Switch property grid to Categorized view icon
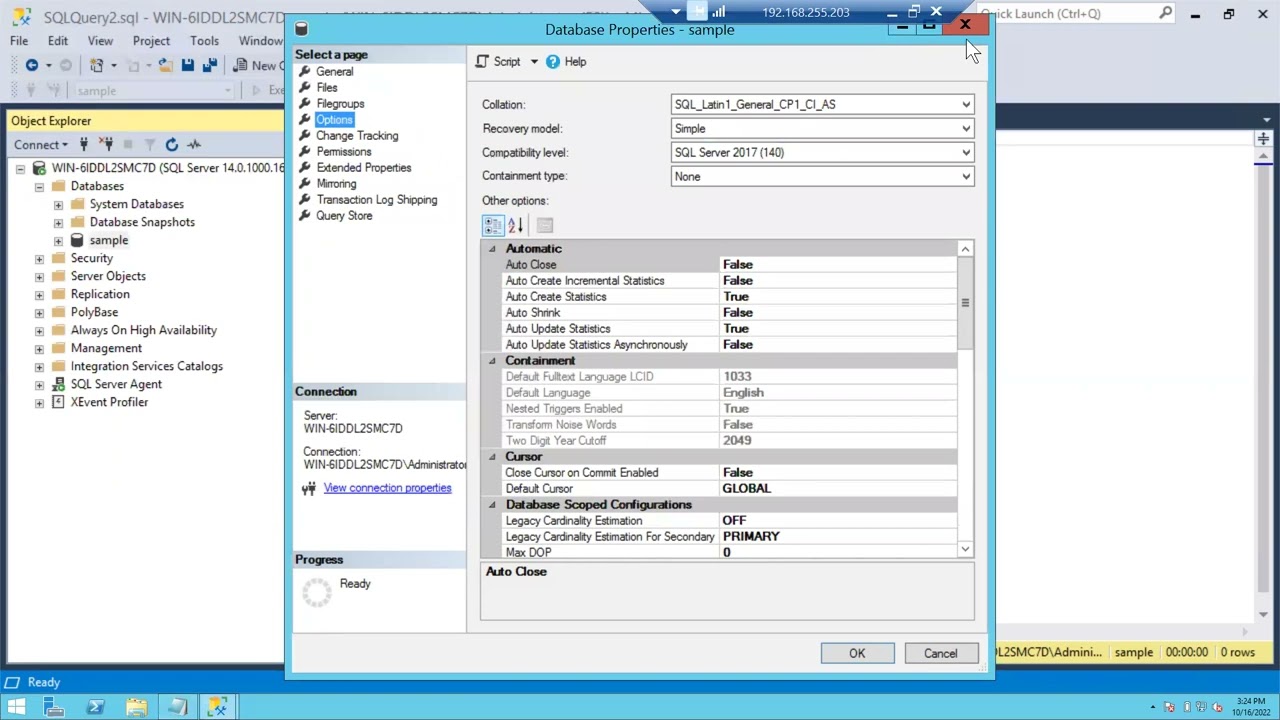Screen dimensions: 1280x720 tap(493, 225)
